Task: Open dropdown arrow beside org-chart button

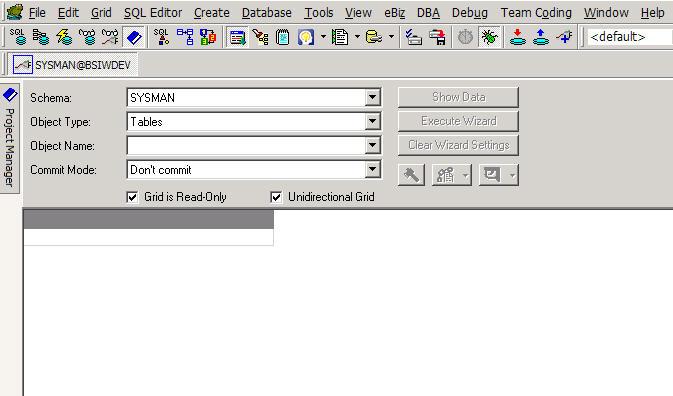Action: (466, 175)
